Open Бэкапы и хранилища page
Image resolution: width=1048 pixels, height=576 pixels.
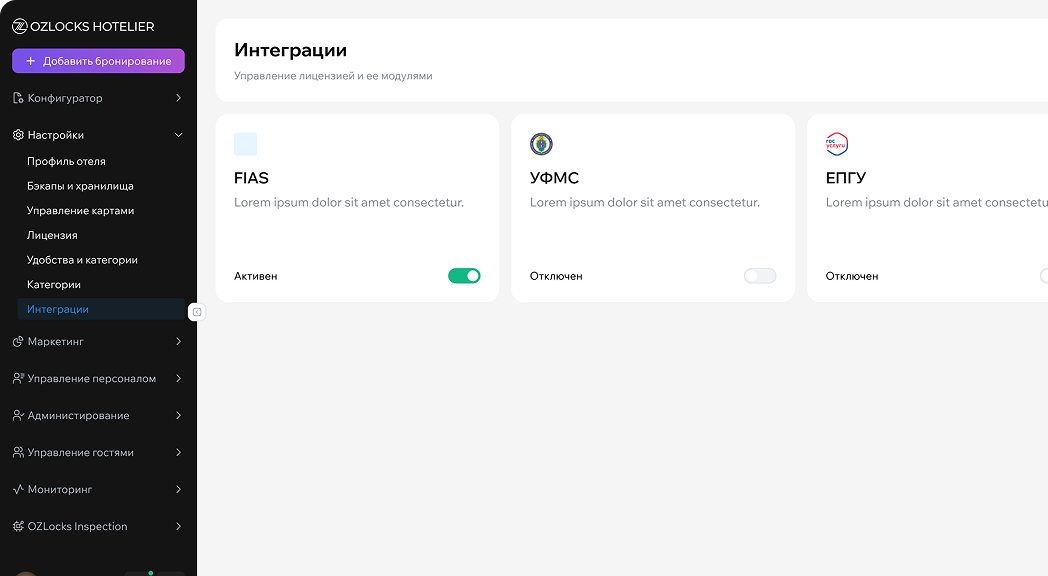(x=80, y=186)
